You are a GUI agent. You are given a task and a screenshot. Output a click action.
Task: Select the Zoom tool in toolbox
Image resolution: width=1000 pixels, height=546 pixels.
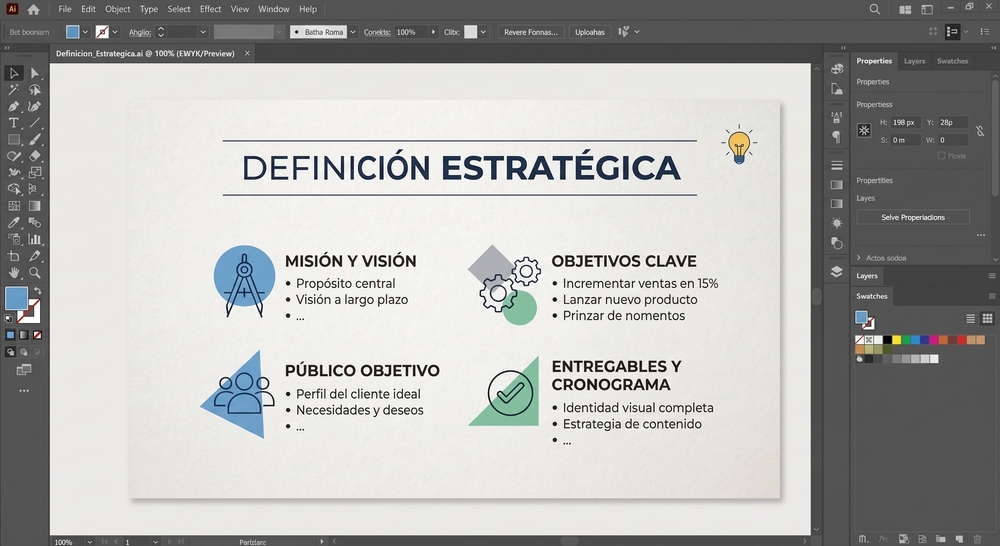pyautogui.click(x=34, y=272)
